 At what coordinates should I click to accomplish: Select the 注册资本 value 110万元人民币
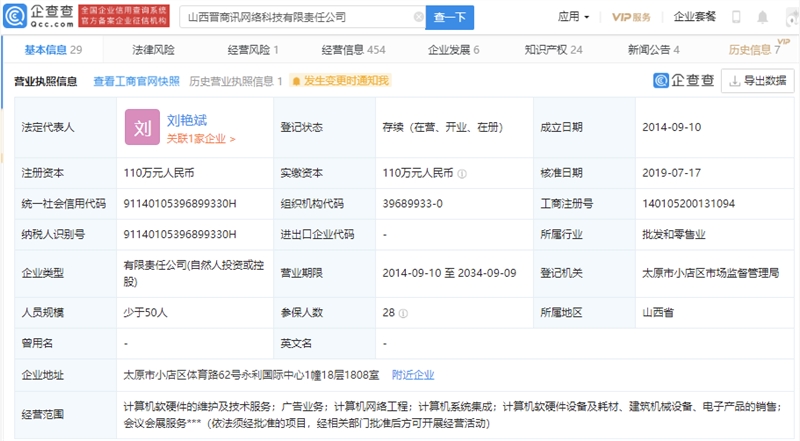[x=158, y=173]
